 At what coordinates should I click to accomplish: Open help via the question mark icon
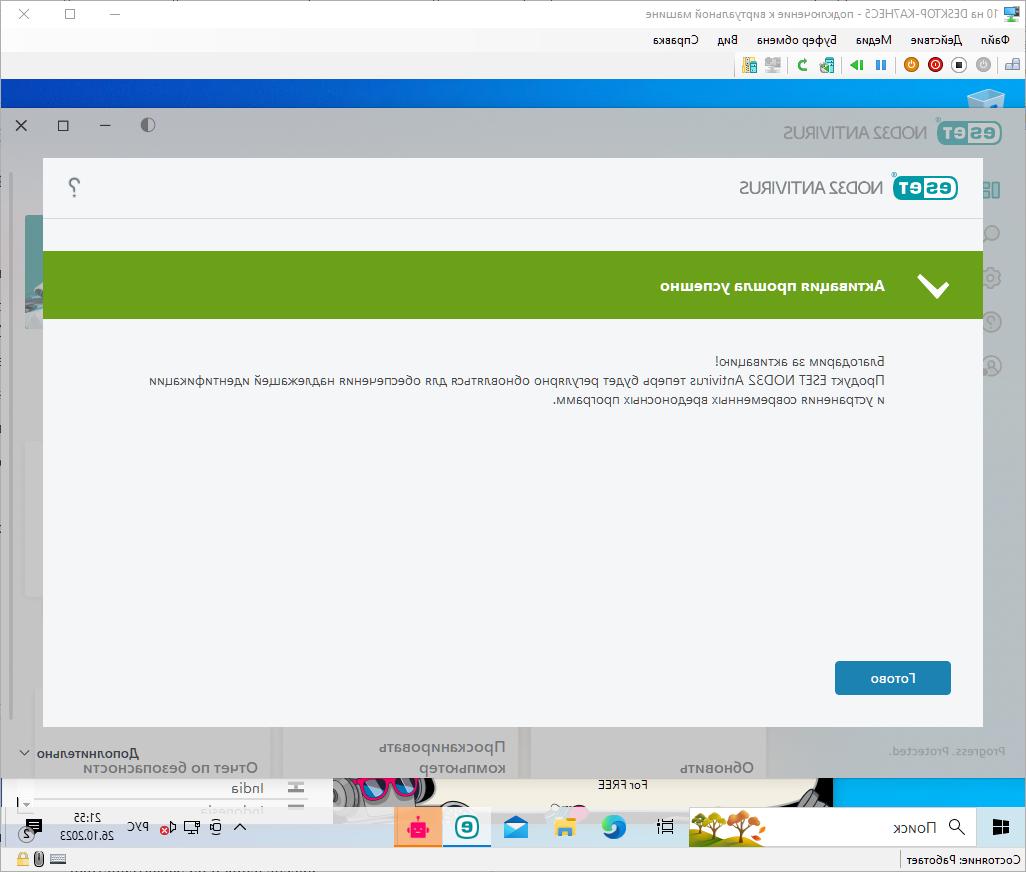coord(74,187)
